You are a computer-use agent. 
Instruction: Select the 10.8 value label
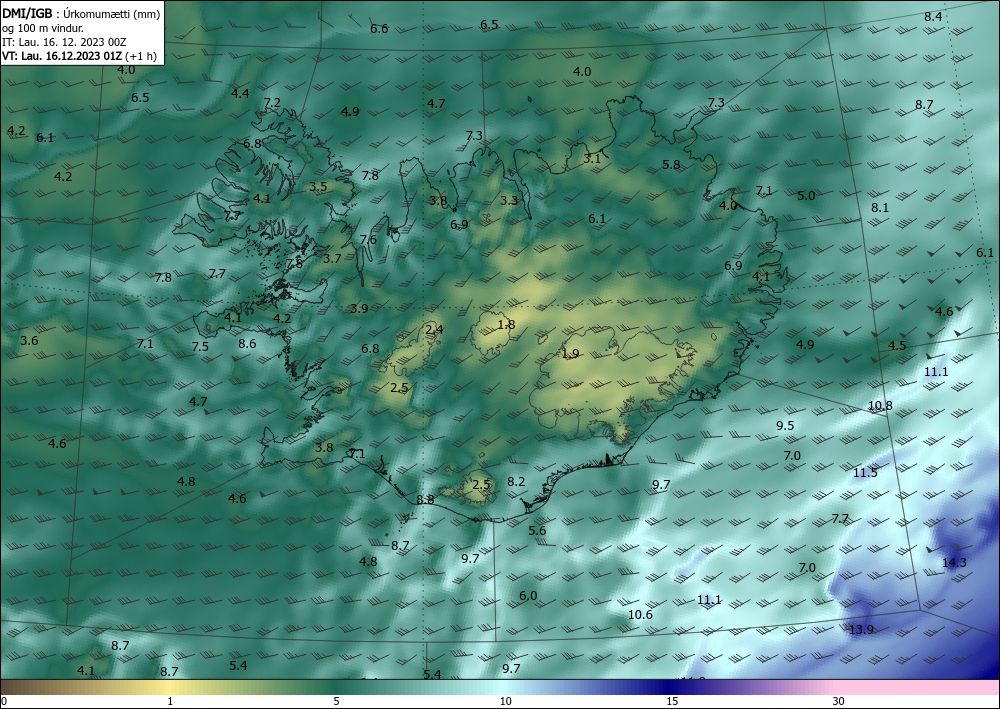pyautogui.click(x=880, y=406)
